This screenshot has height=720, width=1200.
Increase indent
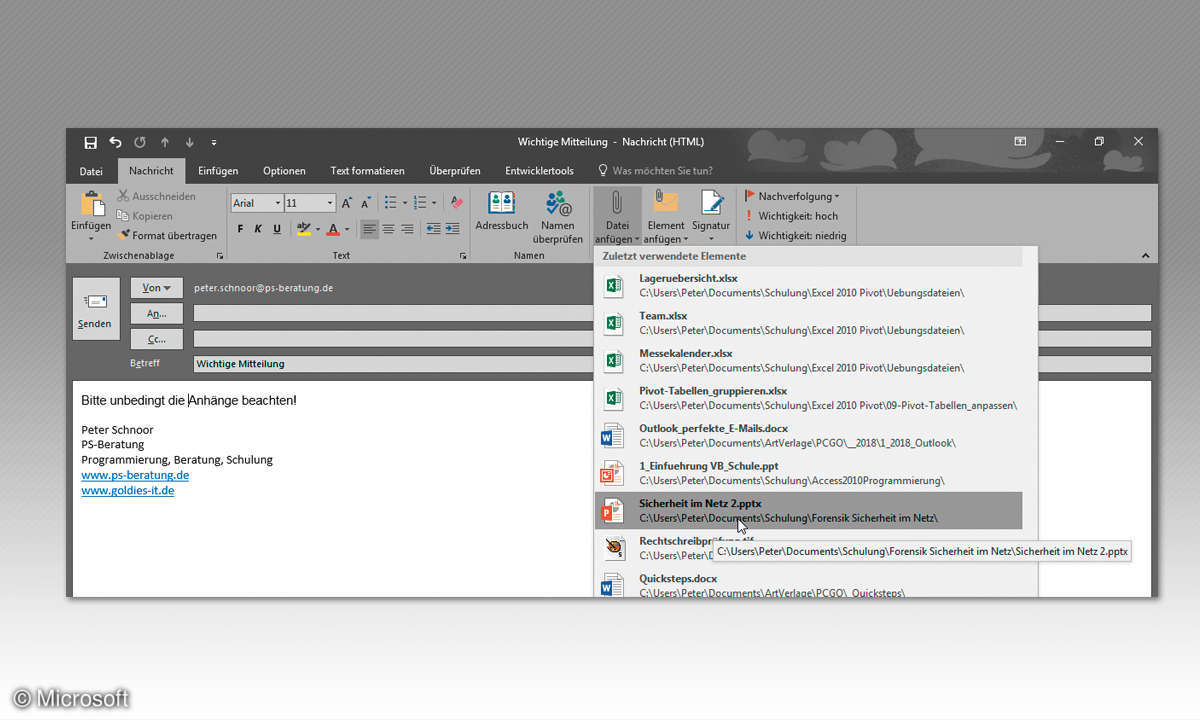pyautogui.click(x=452, y=229)
